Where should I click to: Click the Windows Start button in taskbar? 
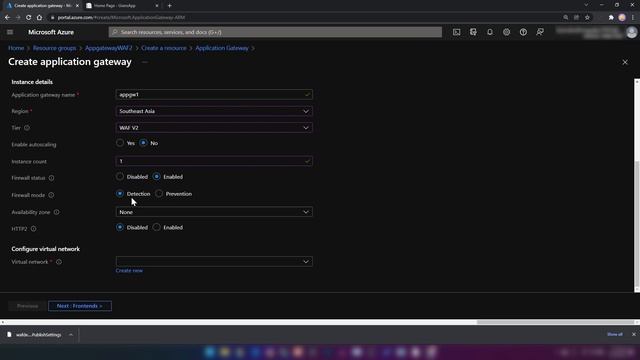tap(210, 352)
